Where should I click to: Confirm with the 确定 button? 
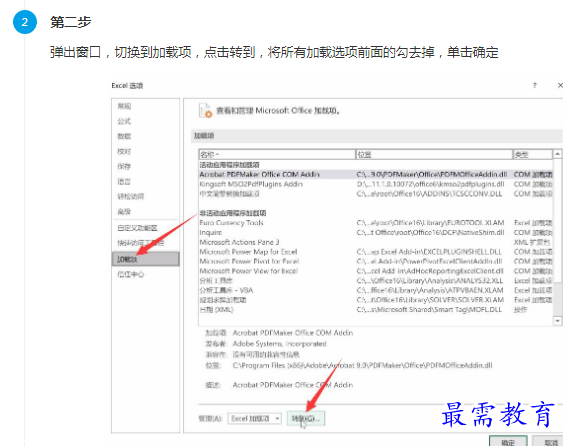[x=508, y=442]
